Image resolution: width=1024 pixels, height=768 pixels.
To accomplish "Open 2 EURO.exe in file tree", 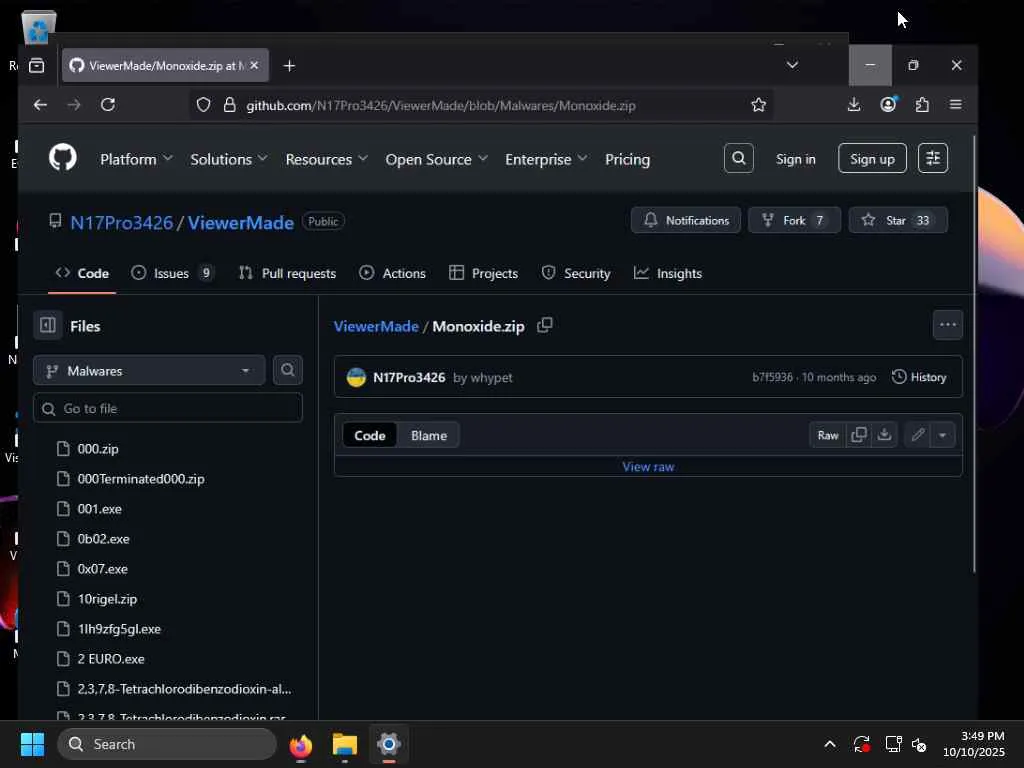I will [x=111, y=659].
